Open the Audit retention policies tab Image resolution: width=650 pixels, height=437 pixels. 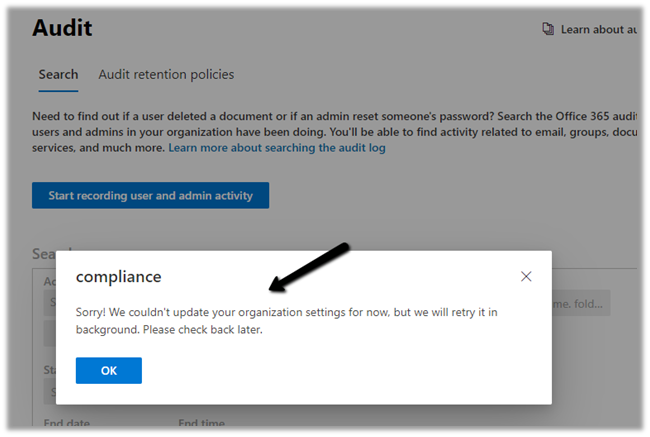tap(166, 75)
